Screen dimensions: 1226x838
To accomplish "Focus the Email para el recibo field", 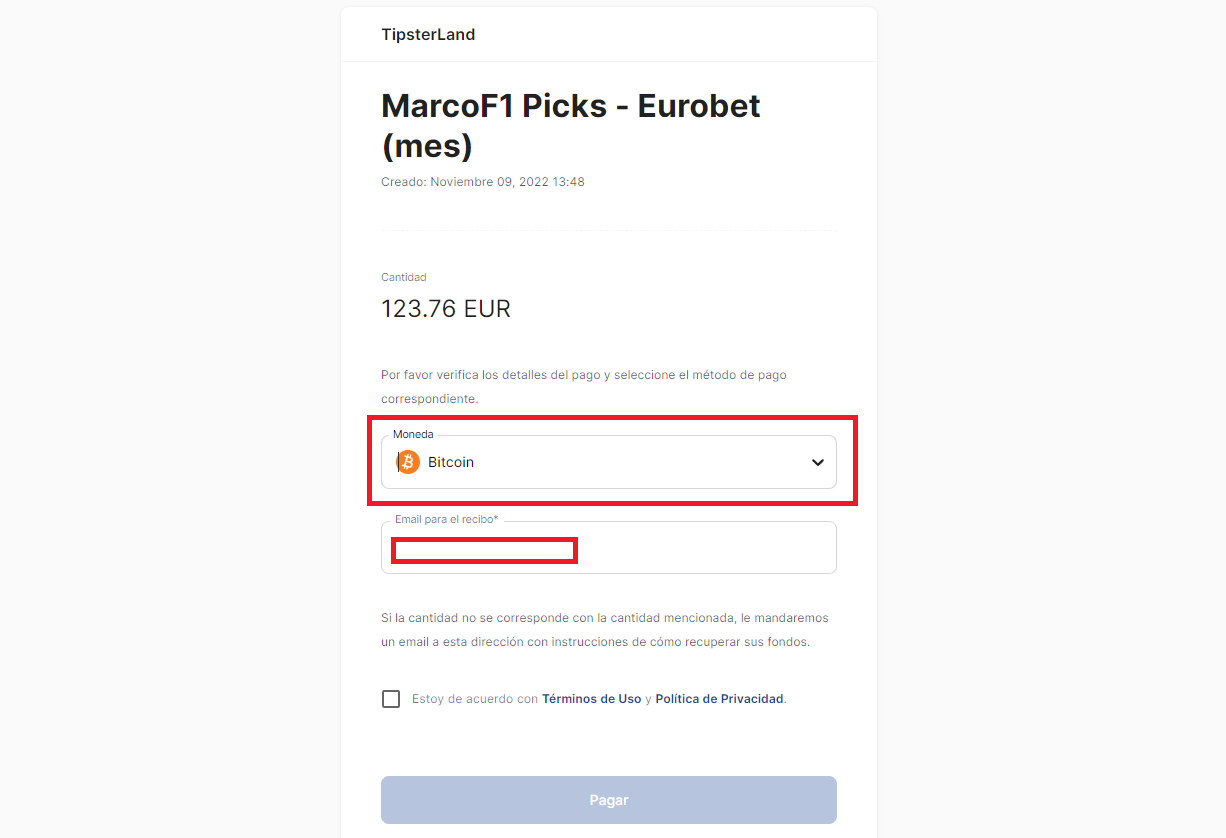I will pos(608,547).
